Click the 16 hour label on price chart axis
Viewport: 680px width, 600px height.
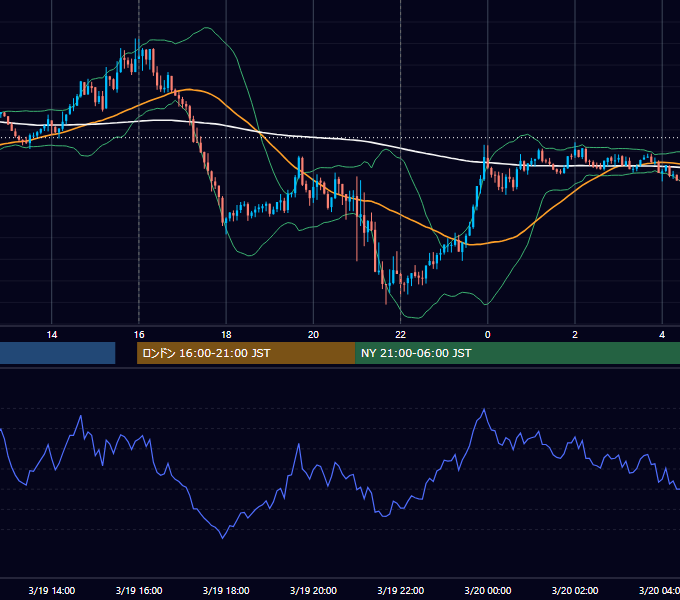coord(139,335)
